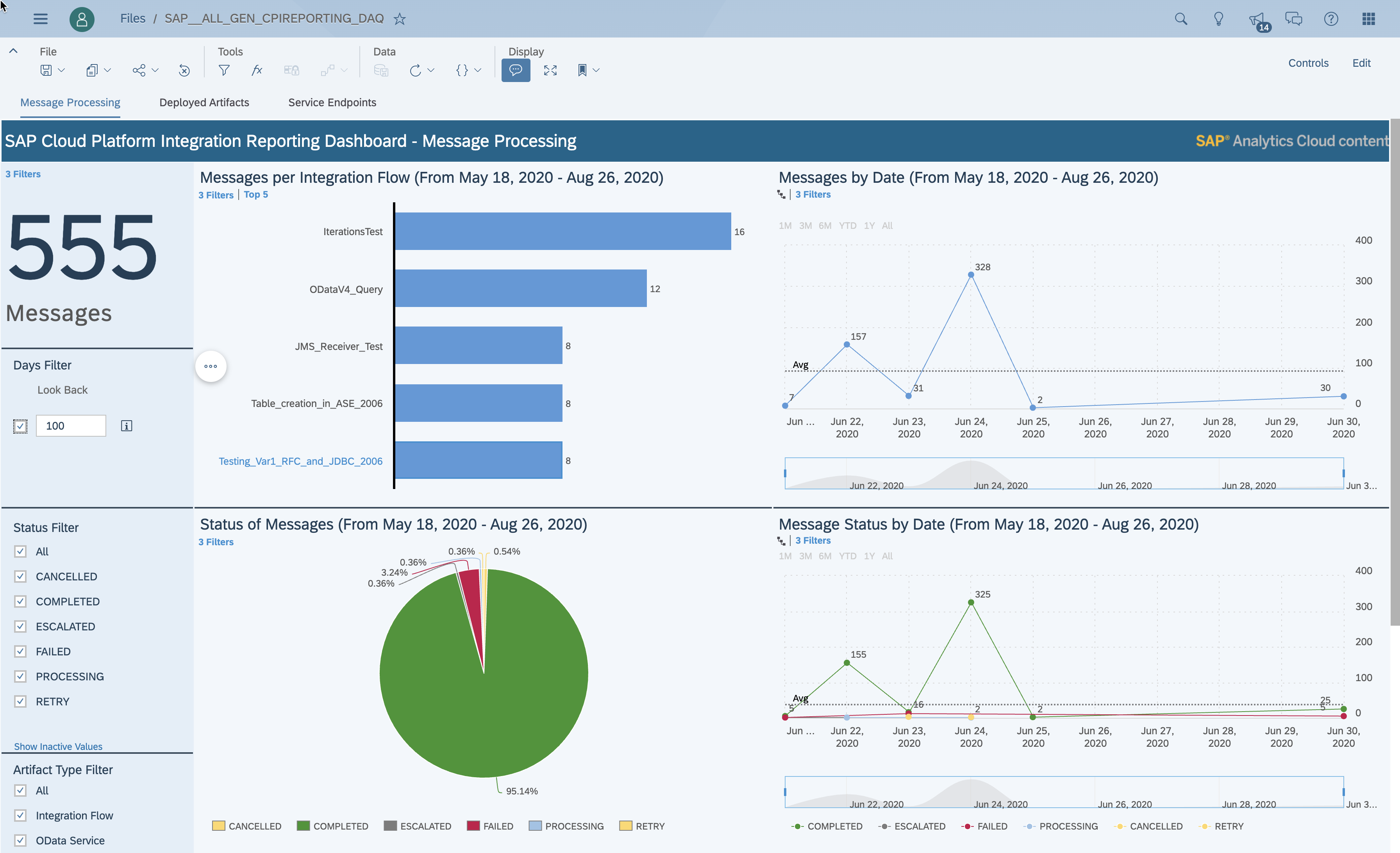Open the Formula (fx) tool
Screen dimensions: 1400x853
coord(257,70)
